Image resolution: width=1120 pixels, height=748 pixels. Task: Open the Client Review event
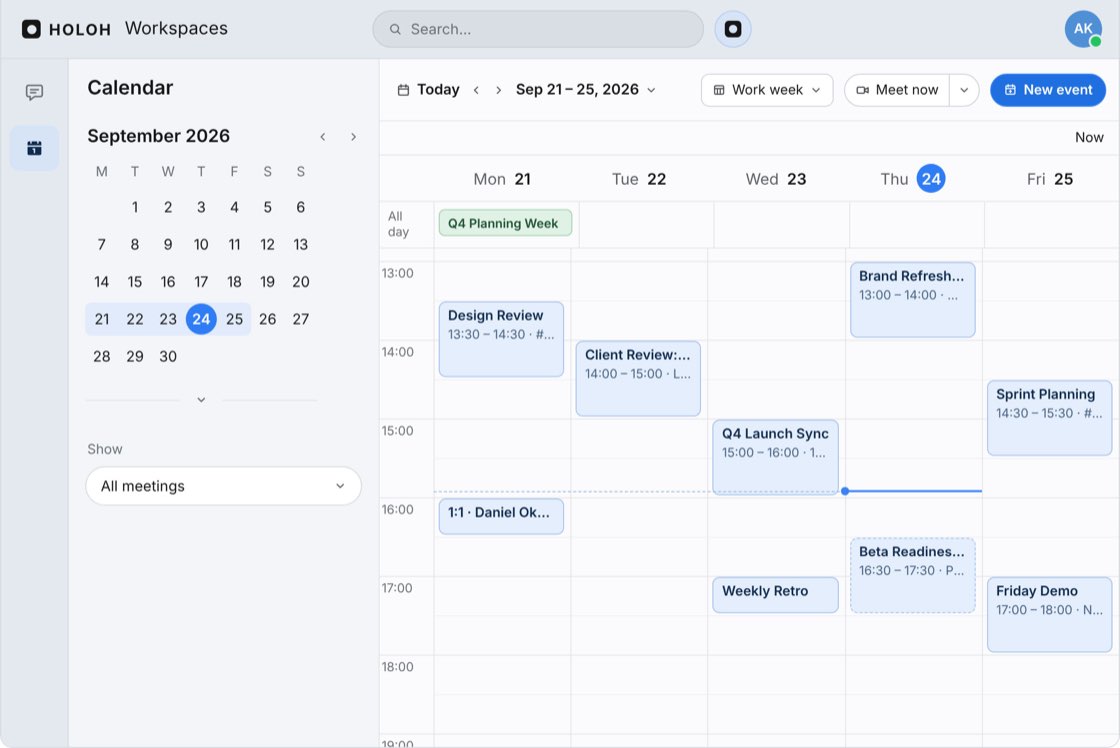click(638, 378)
